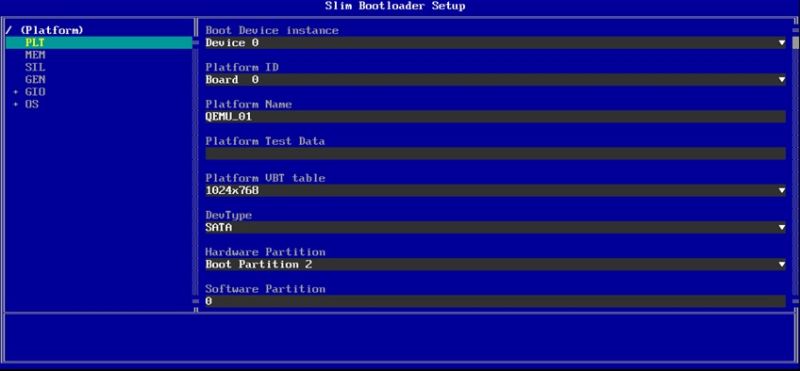Open the DevType dropdown showing SATA
The image size is (800, 371).
point(495,228)
